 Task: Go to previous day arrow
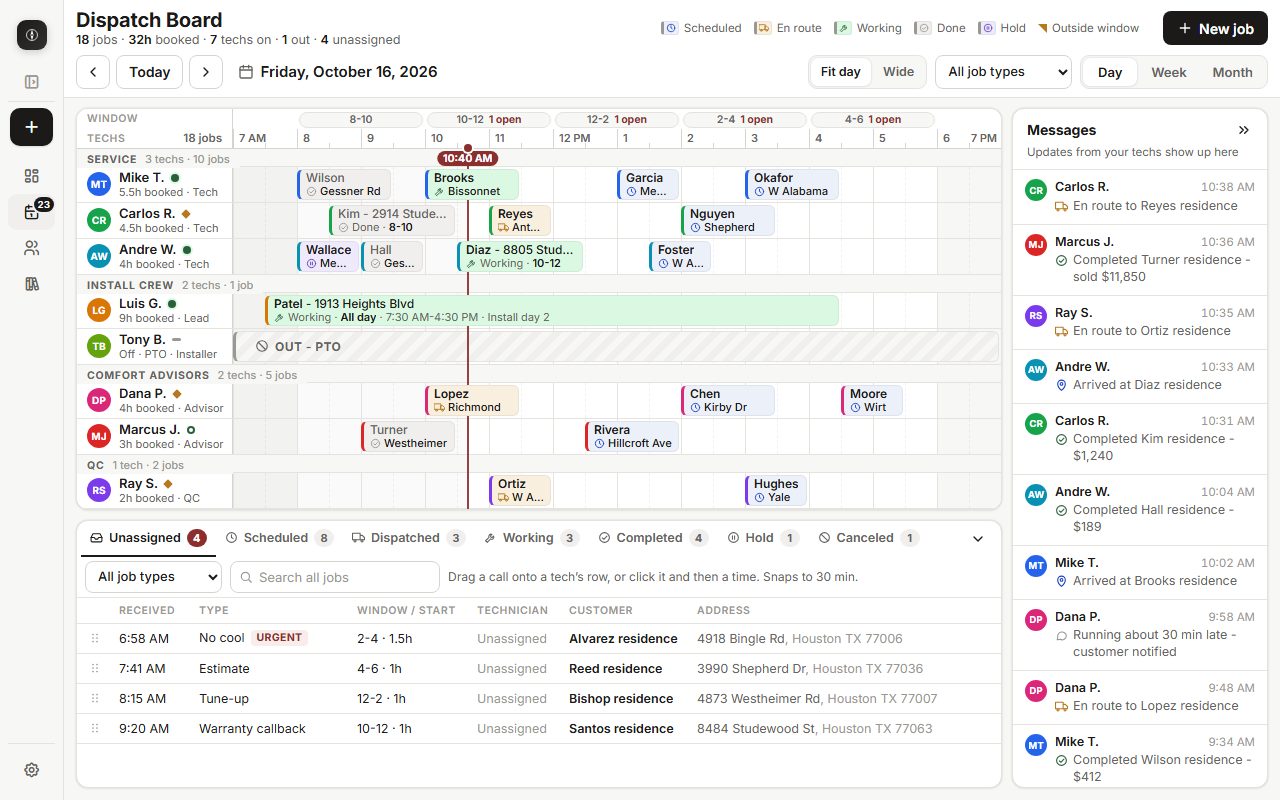tap(93, 72)
